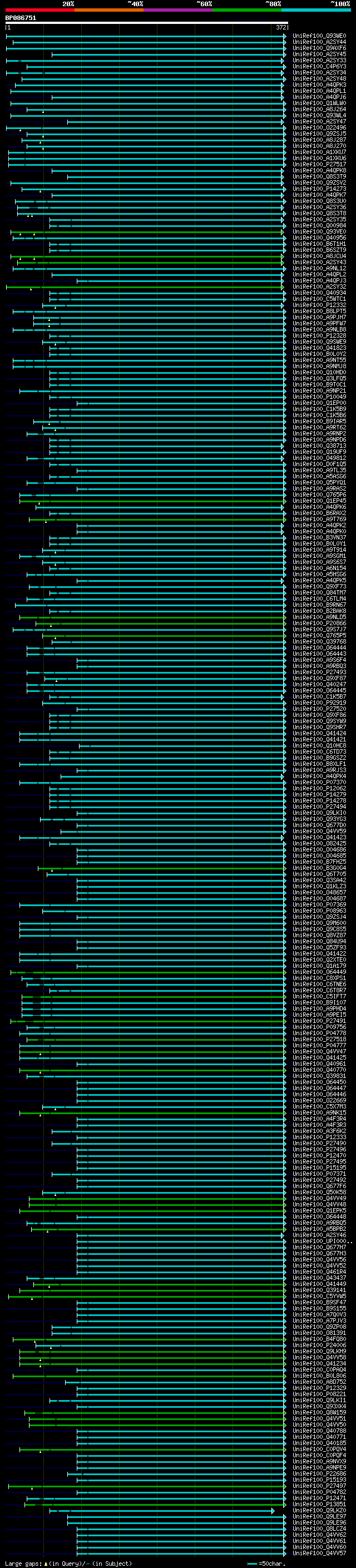Select hit label UniRef100_Q41424
This screenshot has height=1568, width=356.
(319, 734)
